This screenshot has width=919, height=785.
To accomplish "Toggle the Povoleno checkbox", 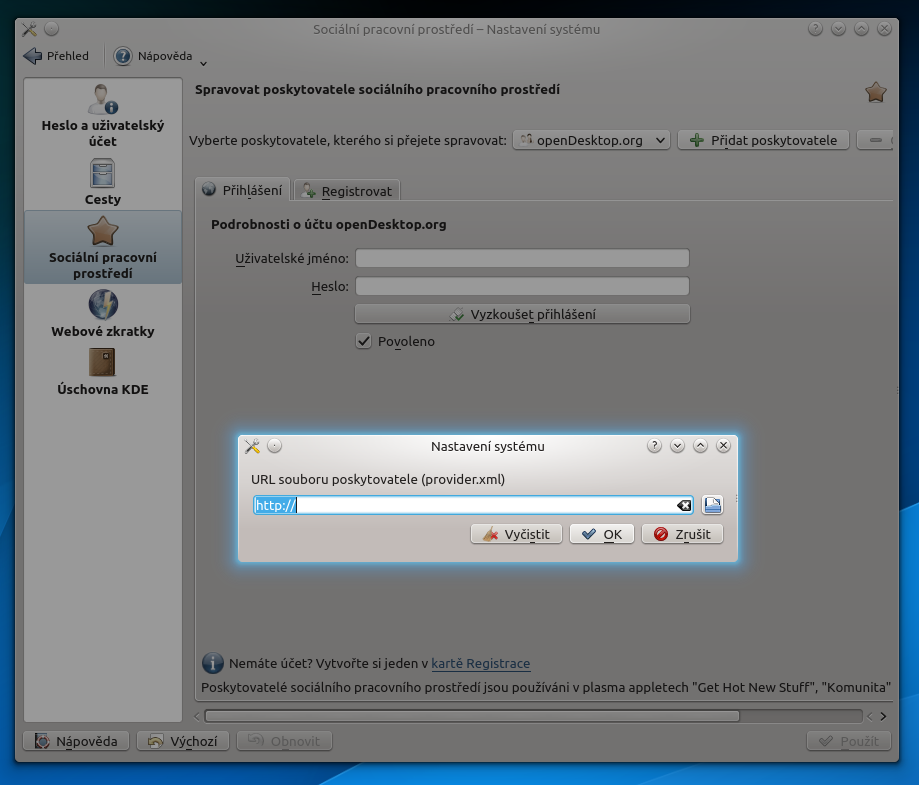I will [x=363, y=341].
